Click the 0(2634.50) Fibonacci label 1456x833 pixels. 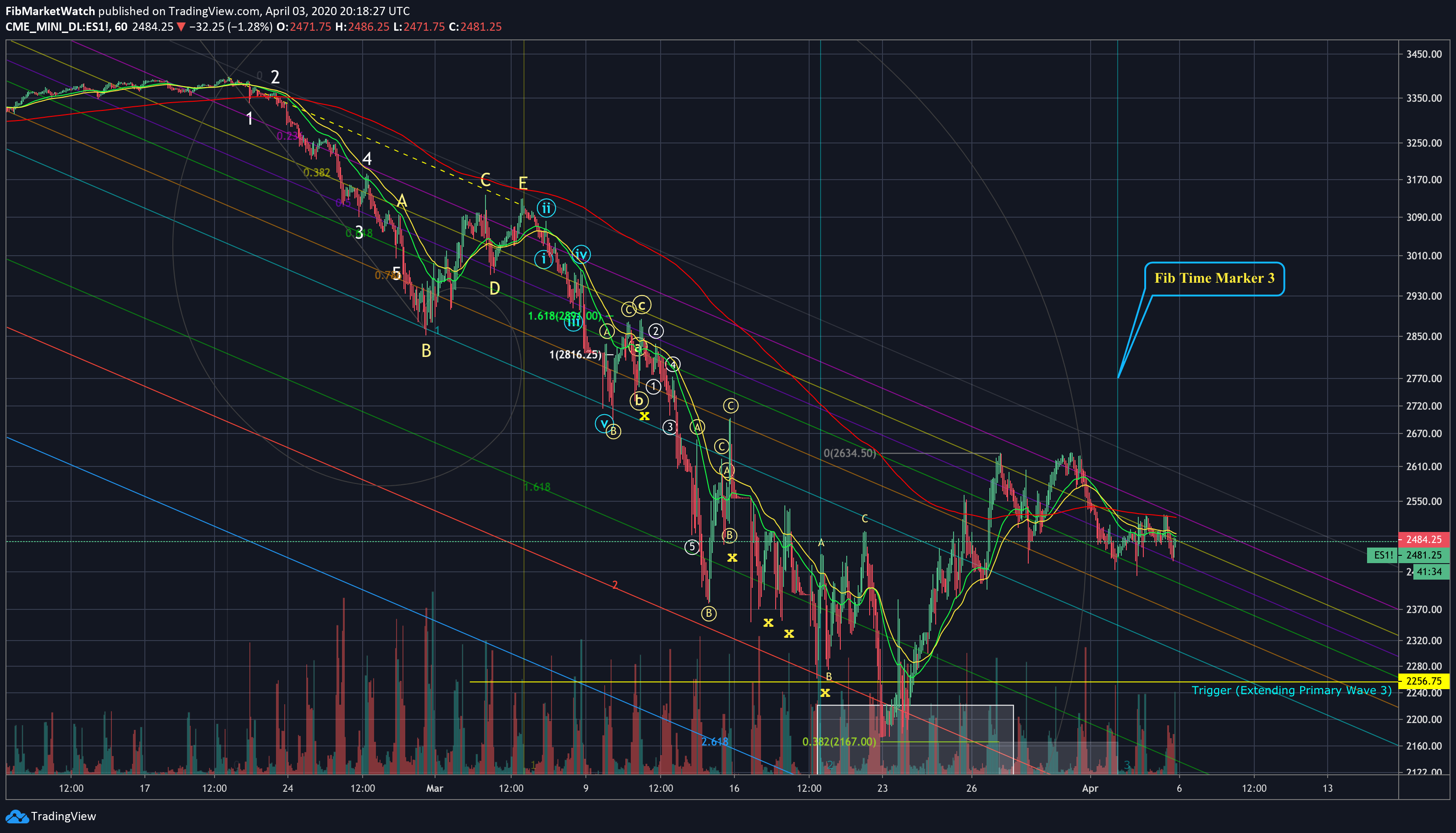coord(850,453)
